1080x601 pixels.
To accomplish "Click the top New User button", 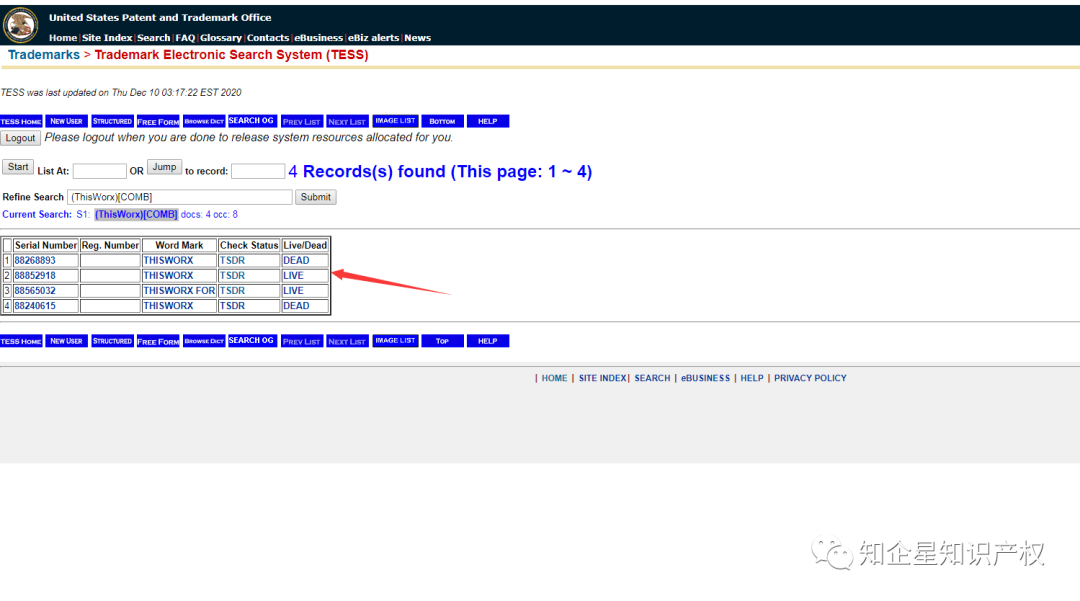I will coord(66,121).
